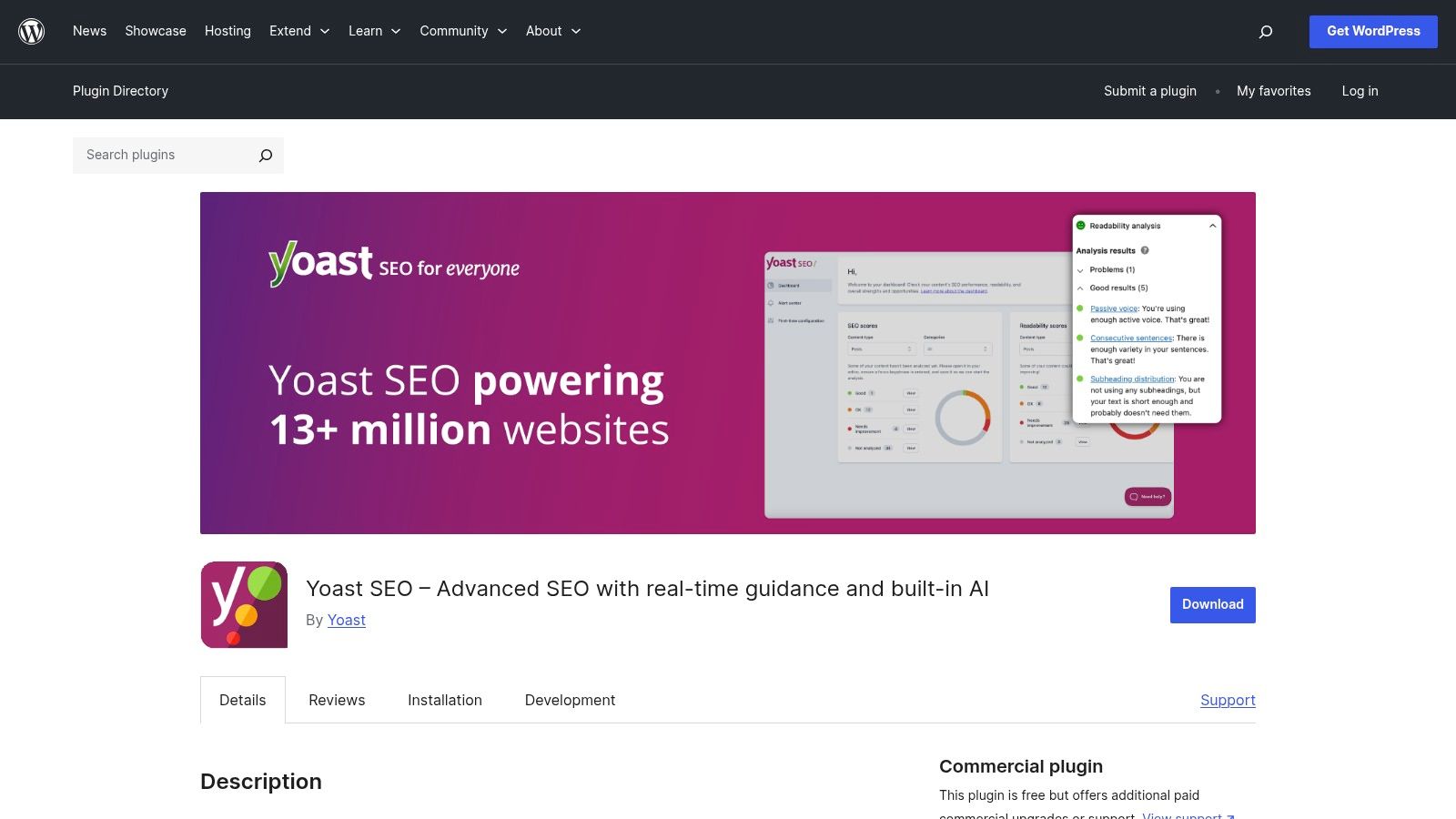Open the search icon in the top navigation
Viewport: 1456px width, 819px height.
click(1266, 31)
